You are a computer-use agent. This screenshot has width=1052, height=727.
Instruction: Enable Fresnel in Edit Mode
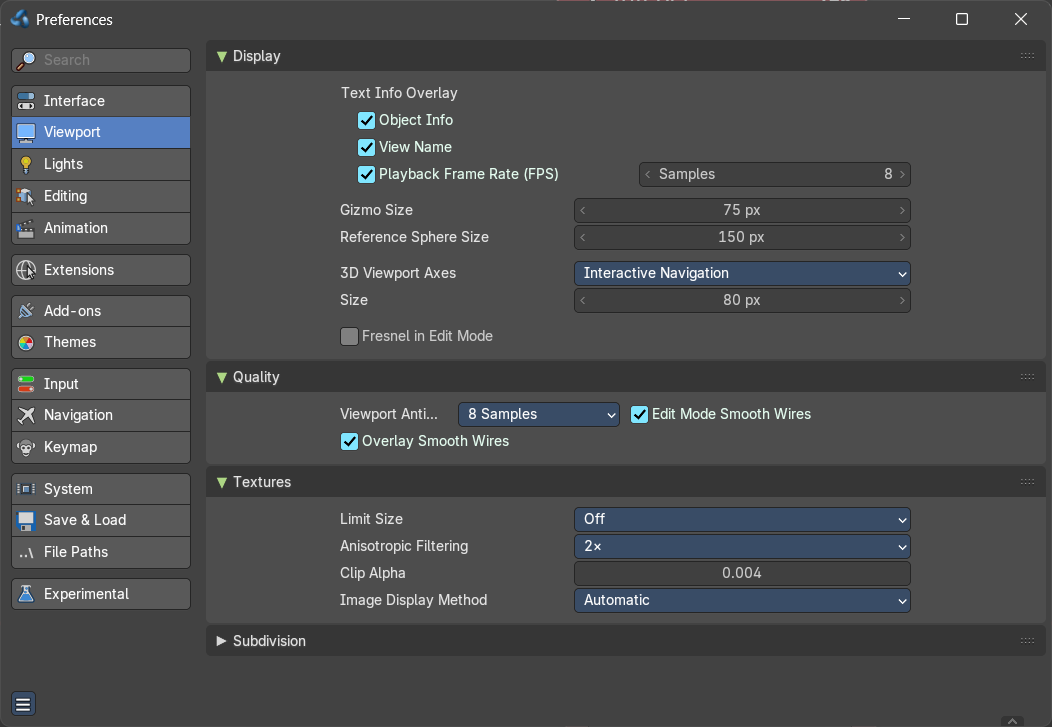(349, 336)
